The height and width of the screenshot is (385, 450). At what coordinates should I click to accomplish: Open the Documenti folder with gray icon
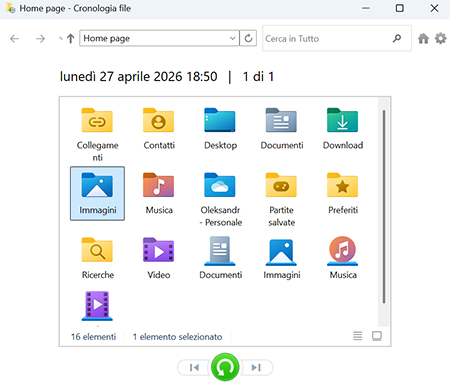click(281, 129)
